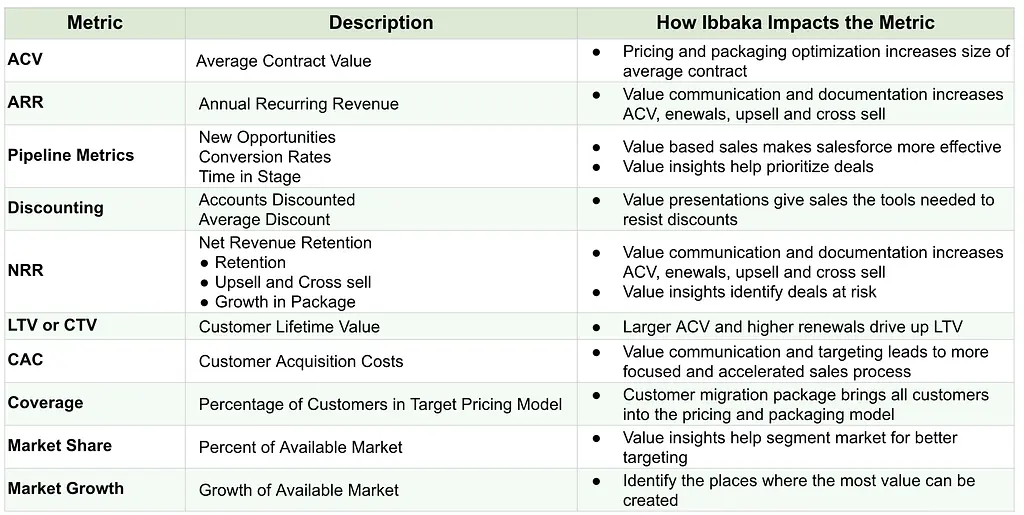
Task: Click the Description column header
Action: click(381, 22)
